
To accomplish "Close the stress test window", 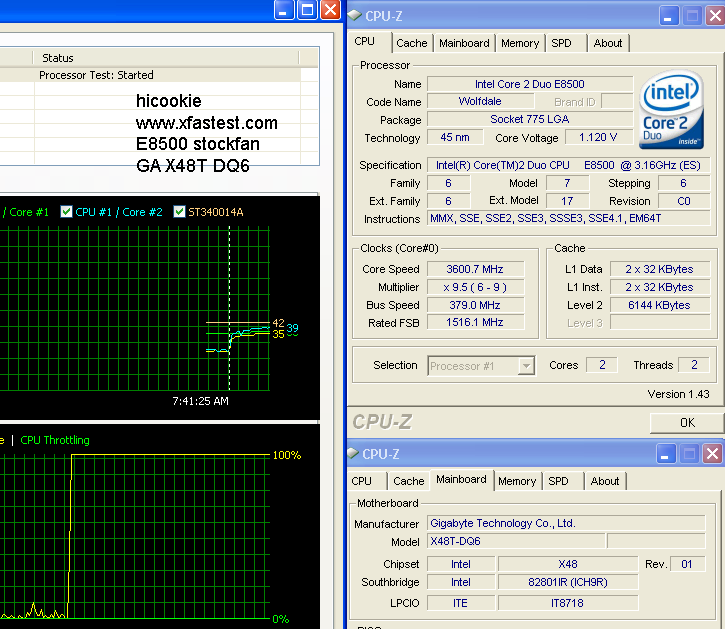I will tap(330, 10).
